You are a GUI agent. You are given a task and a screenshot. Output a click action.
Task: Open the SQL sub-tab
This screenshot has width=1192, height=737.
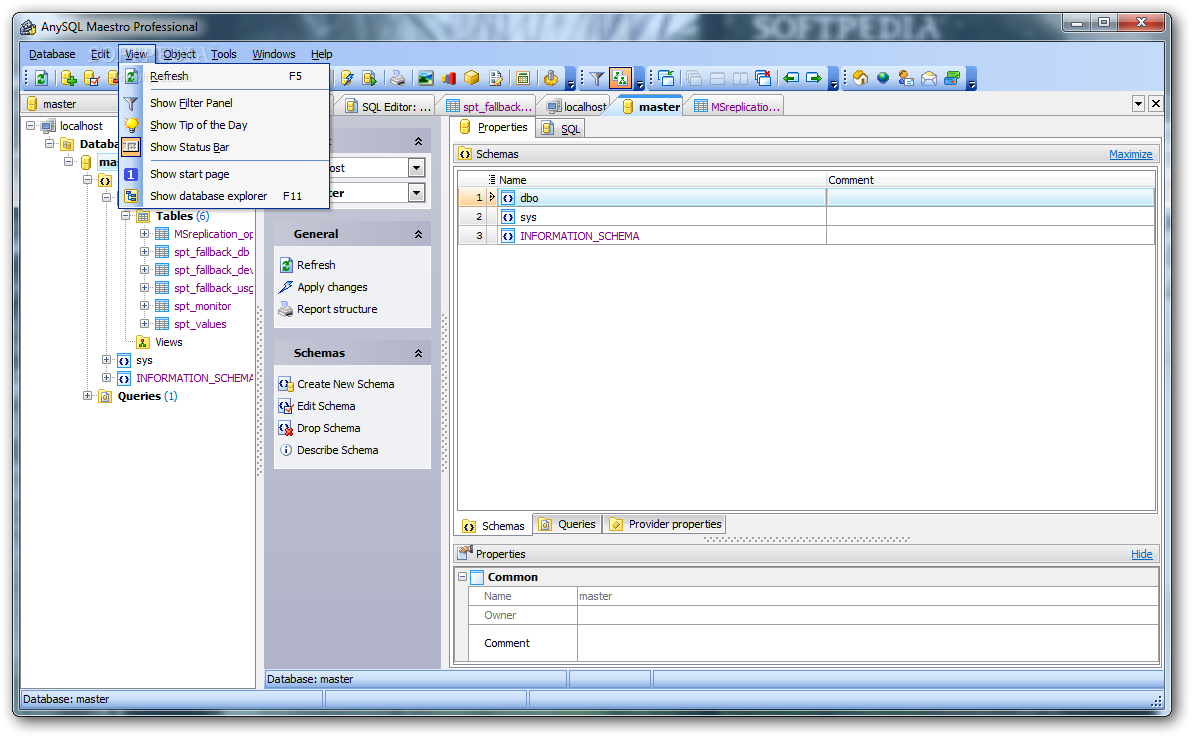560,129
